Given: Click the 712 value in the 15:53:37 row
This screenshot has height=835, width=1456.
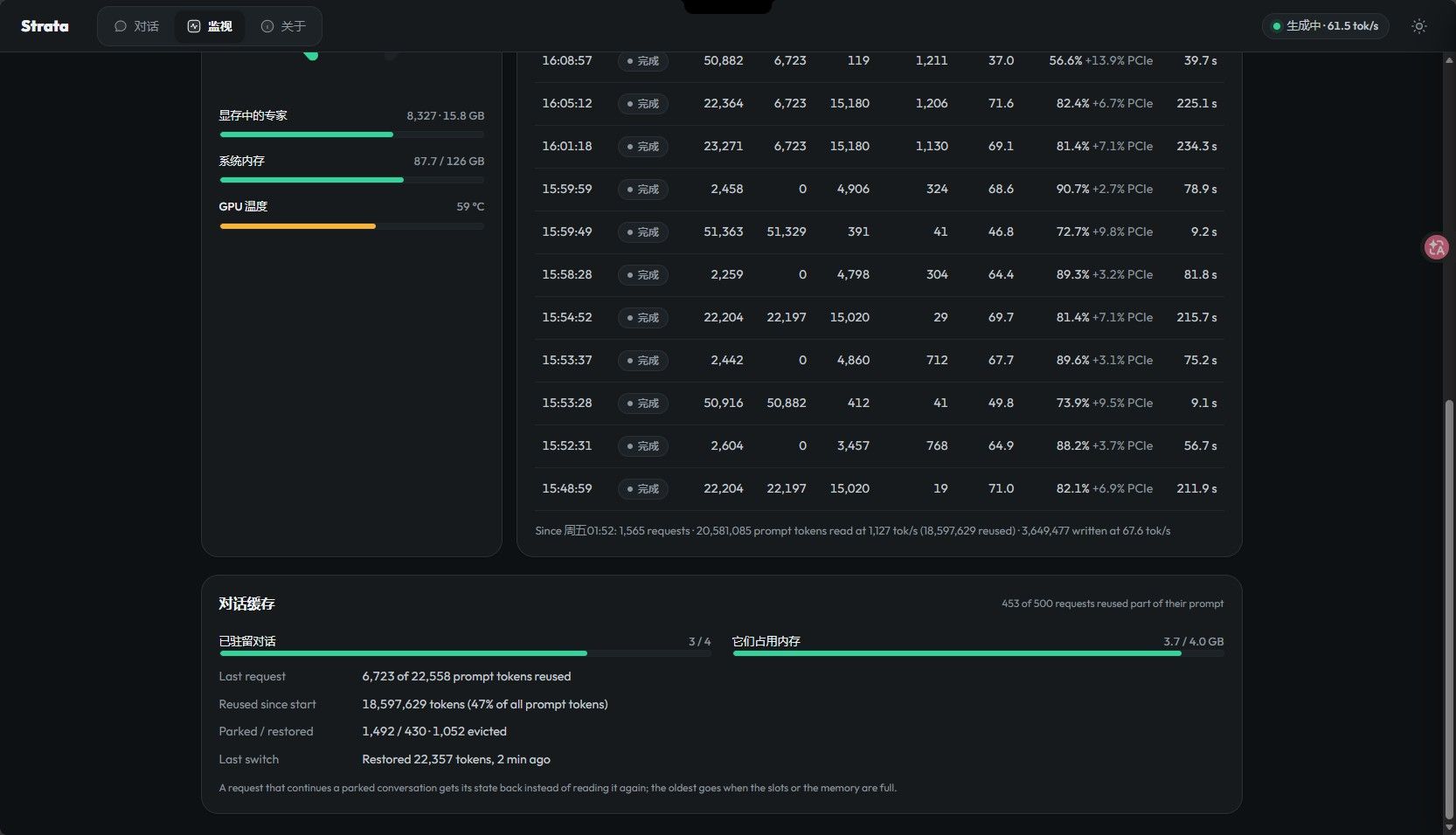Looking at the screenshot, I should 937,360.
